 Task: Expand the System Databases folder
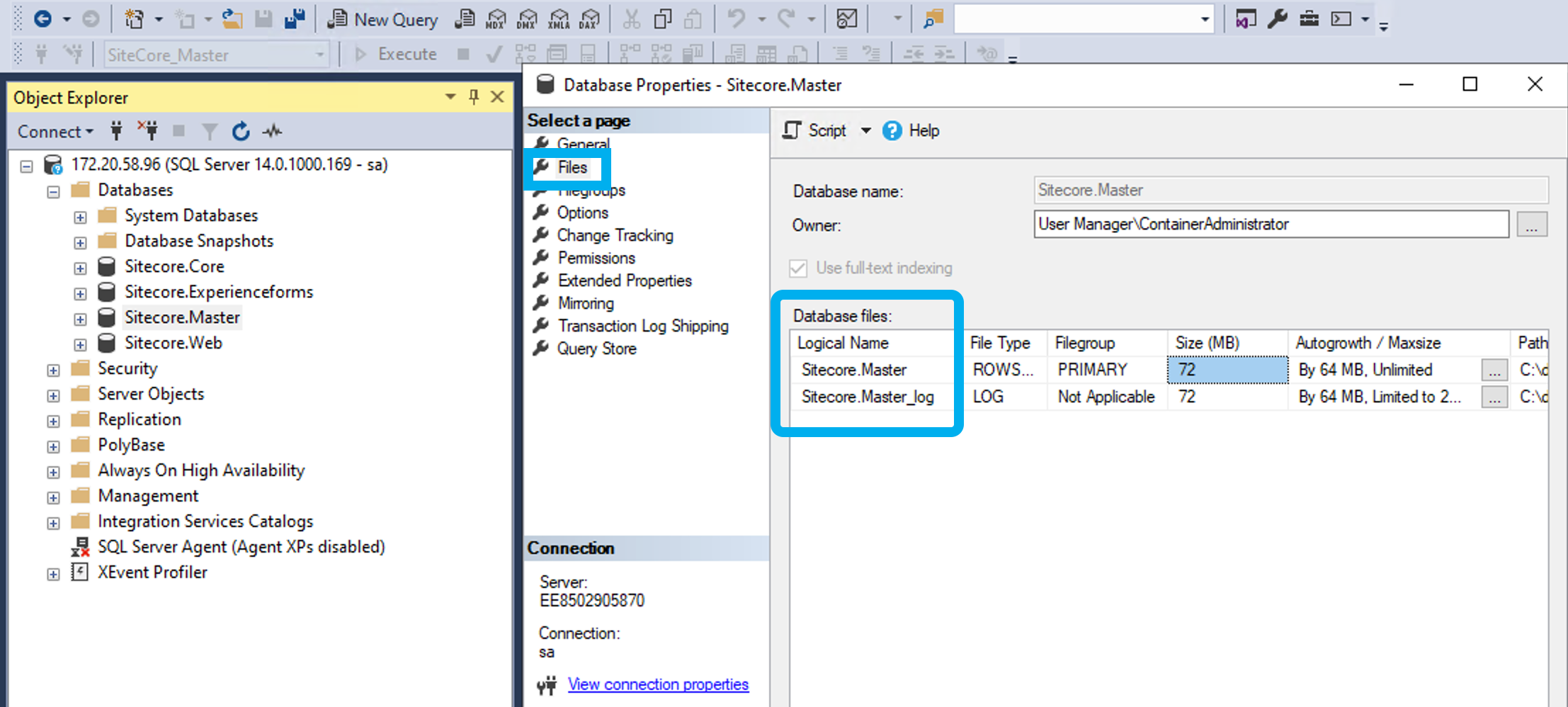tap(80, 217)
